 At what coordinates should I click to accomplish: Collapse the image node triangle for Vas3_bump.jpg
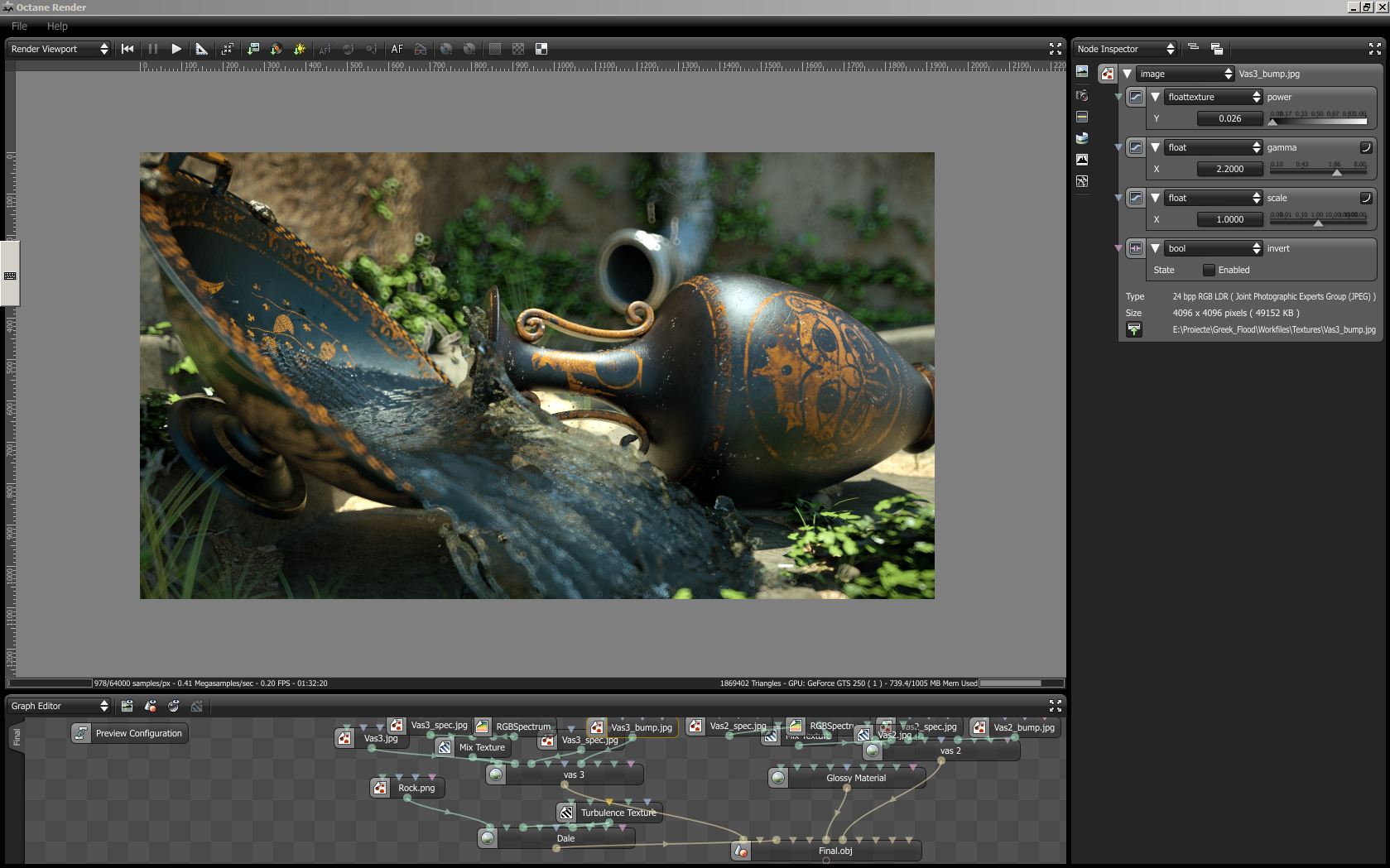point(1127,74)
